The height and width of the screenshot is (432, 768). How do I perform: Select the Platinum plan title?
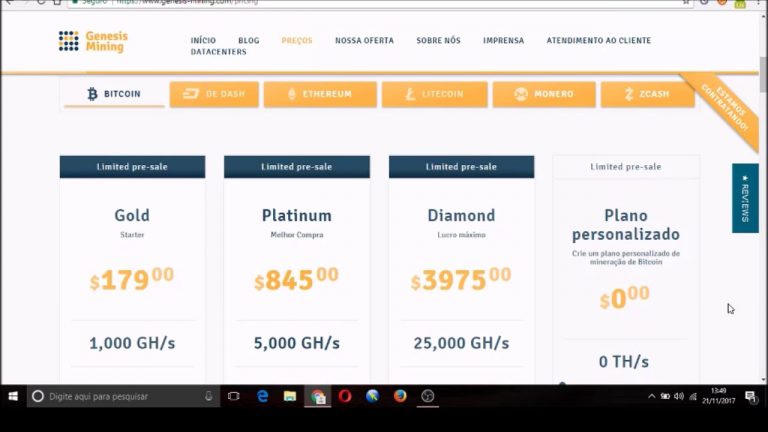coord(297,216)
